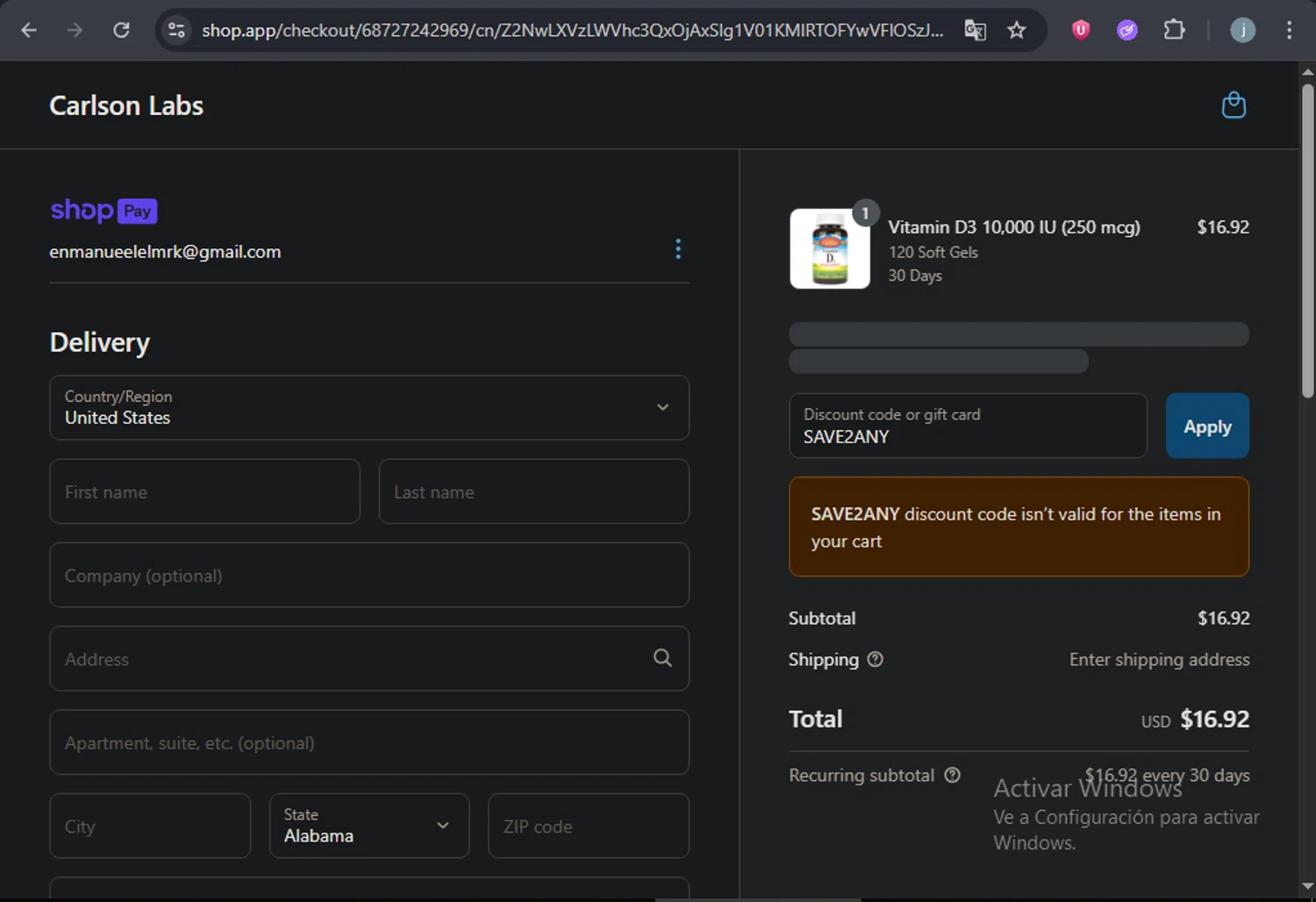1316x902 pixels.
Task: Open the cart bag icon
Action: pyautogui.click(x=1234, y=105)
